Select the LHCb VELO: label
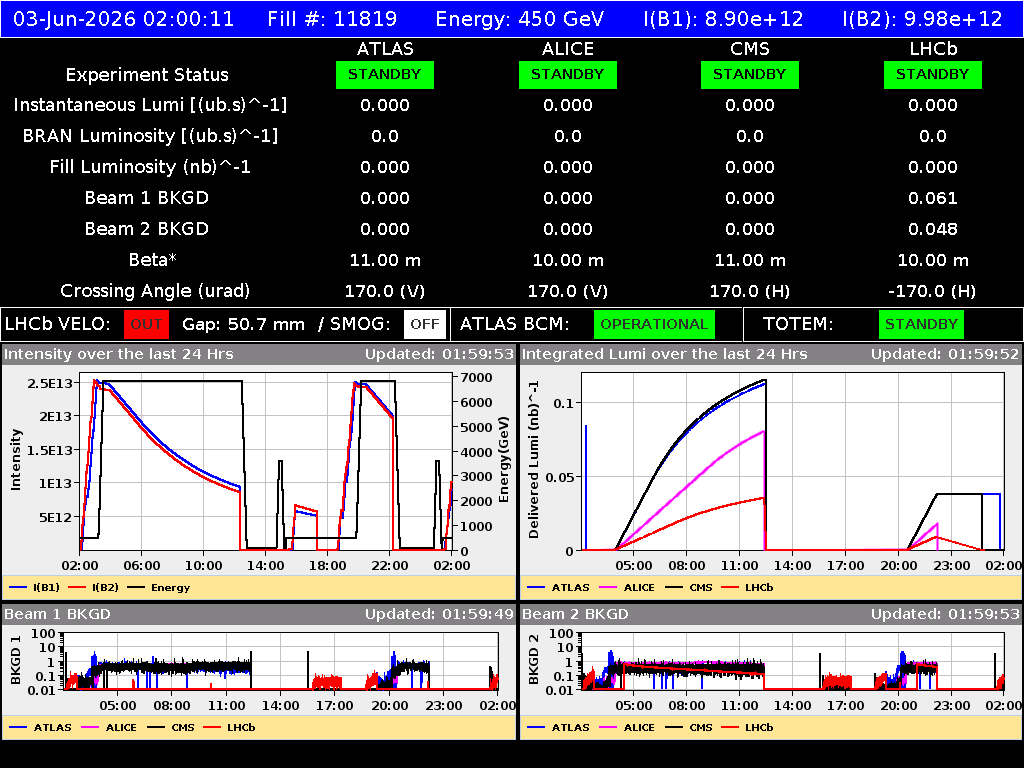Screen dimensions: 1024x768 [x=58, y=325]
